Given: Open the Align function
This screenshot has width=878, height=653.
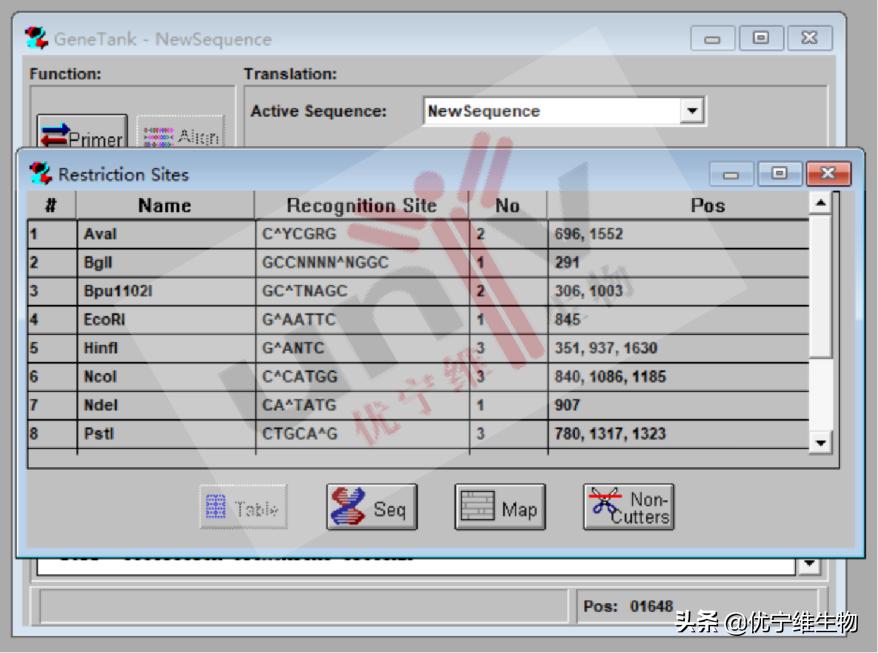Looking at the screenshot, I should click(x=180, y=137).
